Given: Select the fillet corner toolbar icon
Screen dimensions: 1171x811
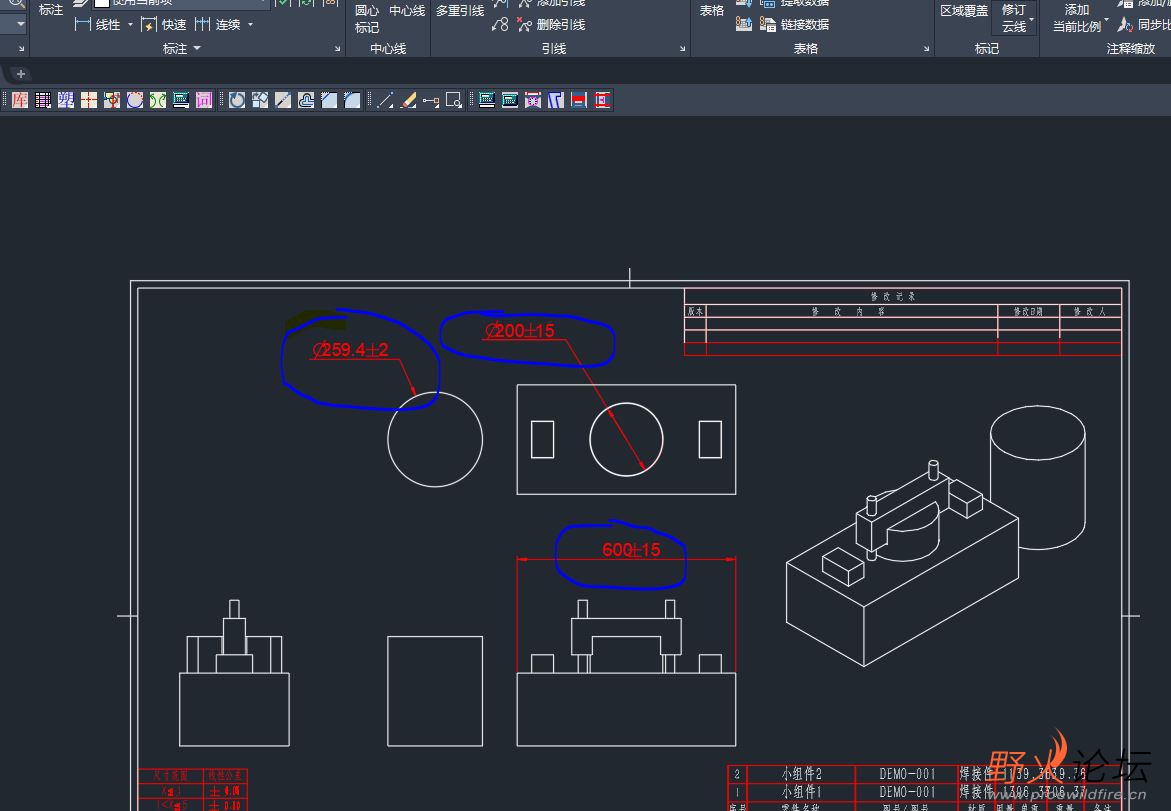Looking at the screenshot, I should click(352, 100).
